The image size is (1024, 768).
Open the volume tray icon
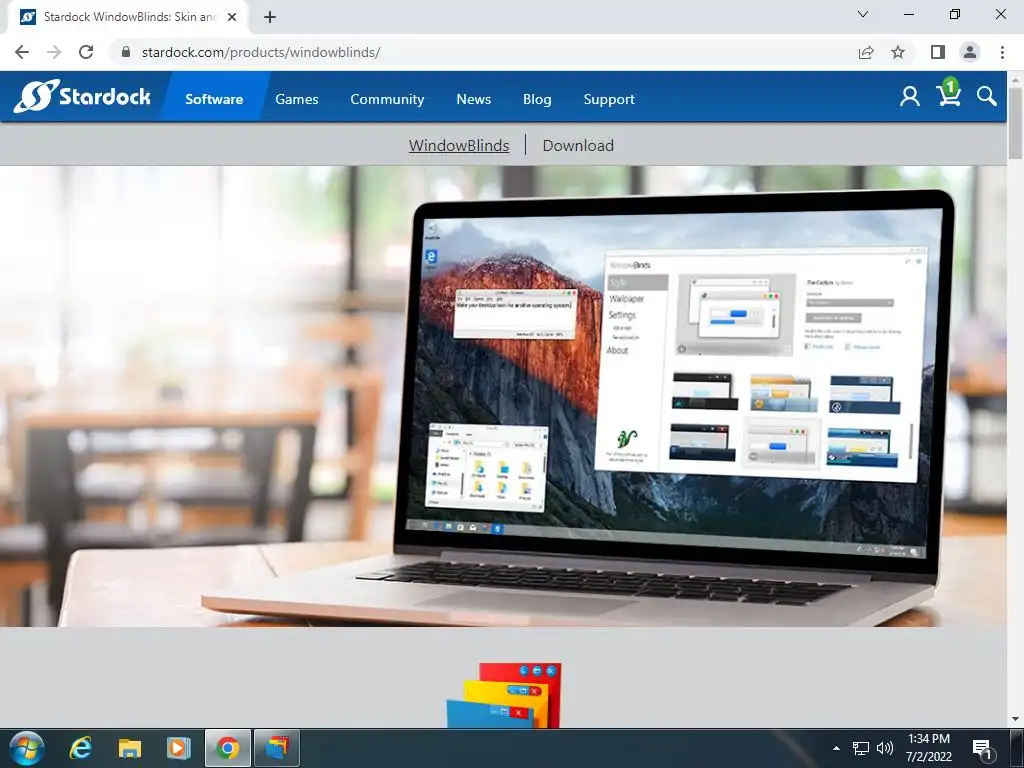(885, 748)
